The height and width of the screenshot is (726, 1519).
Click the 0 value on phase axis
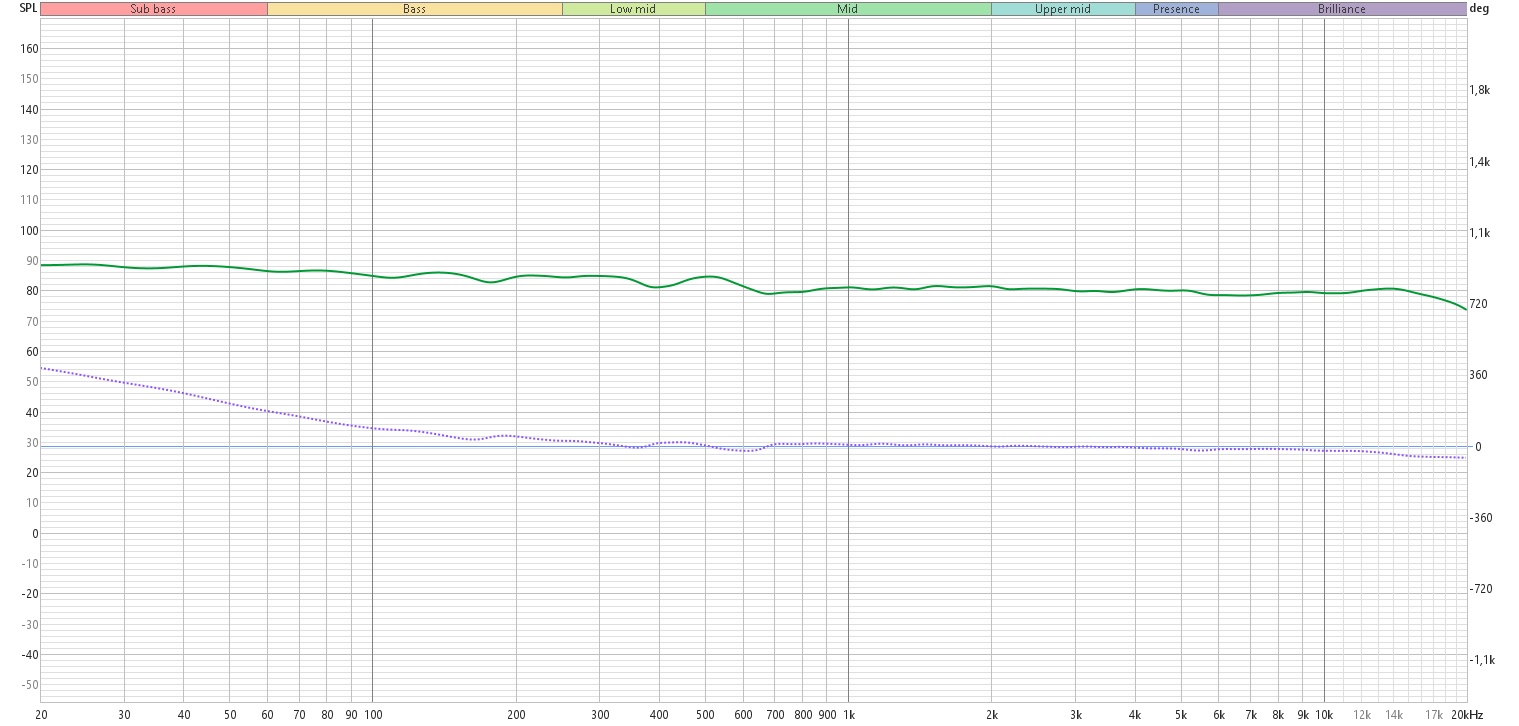coord(1478,447)
